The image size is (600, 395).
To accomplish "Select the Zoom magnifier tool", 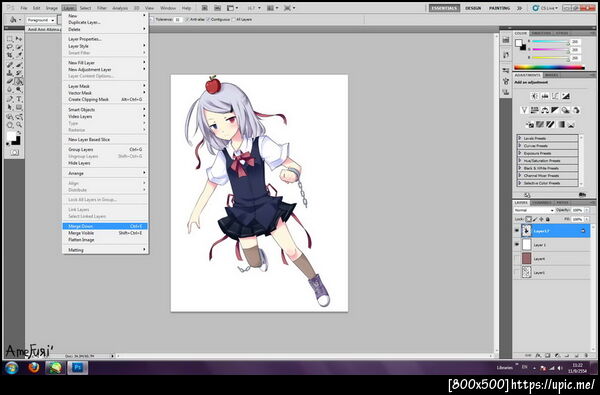I will click(x=19, y=125).
